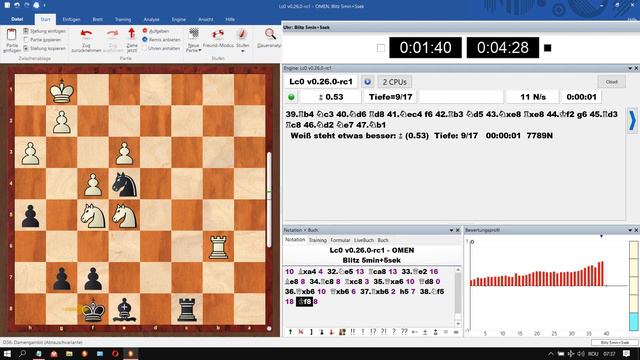The image size is (640, 360).
Task: Open the Formular tab in the notation panel
Action: [x=340, y=240]
